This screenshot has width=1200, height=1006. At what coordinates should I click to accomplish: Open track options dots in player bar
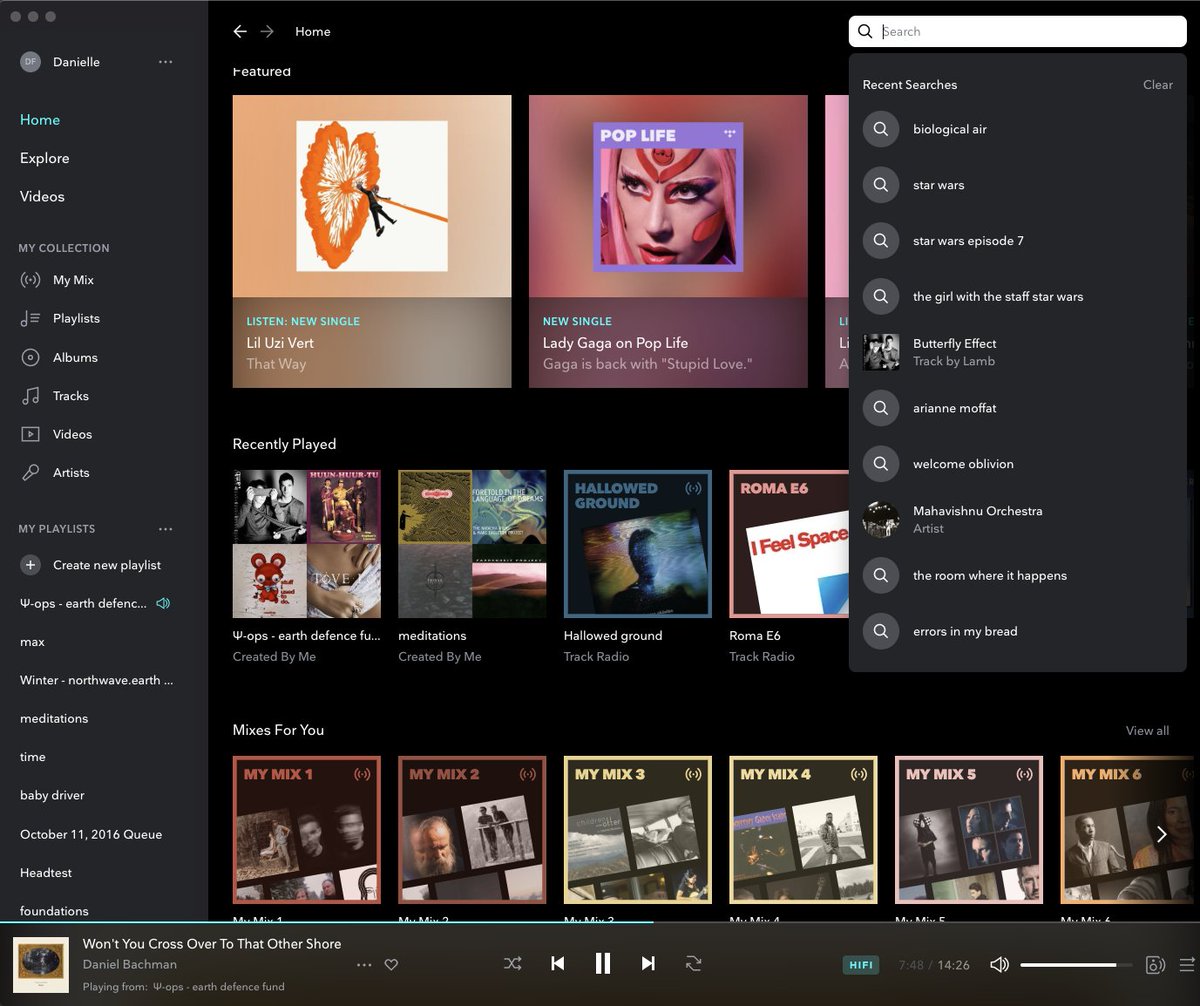[364, 965]
